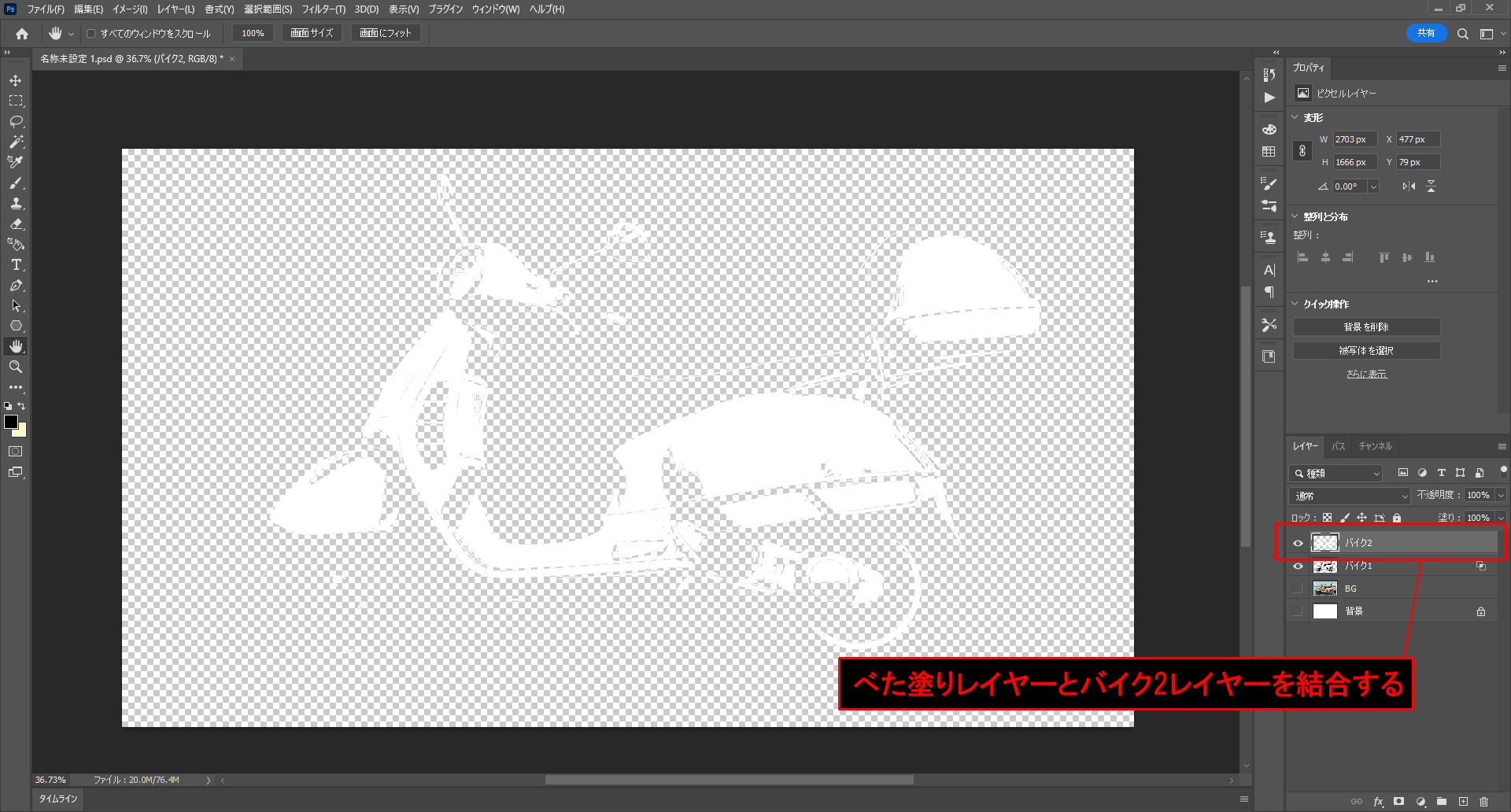Select the Lasso tool
This screenshot has width=1511, height=812.
point(16,121)
